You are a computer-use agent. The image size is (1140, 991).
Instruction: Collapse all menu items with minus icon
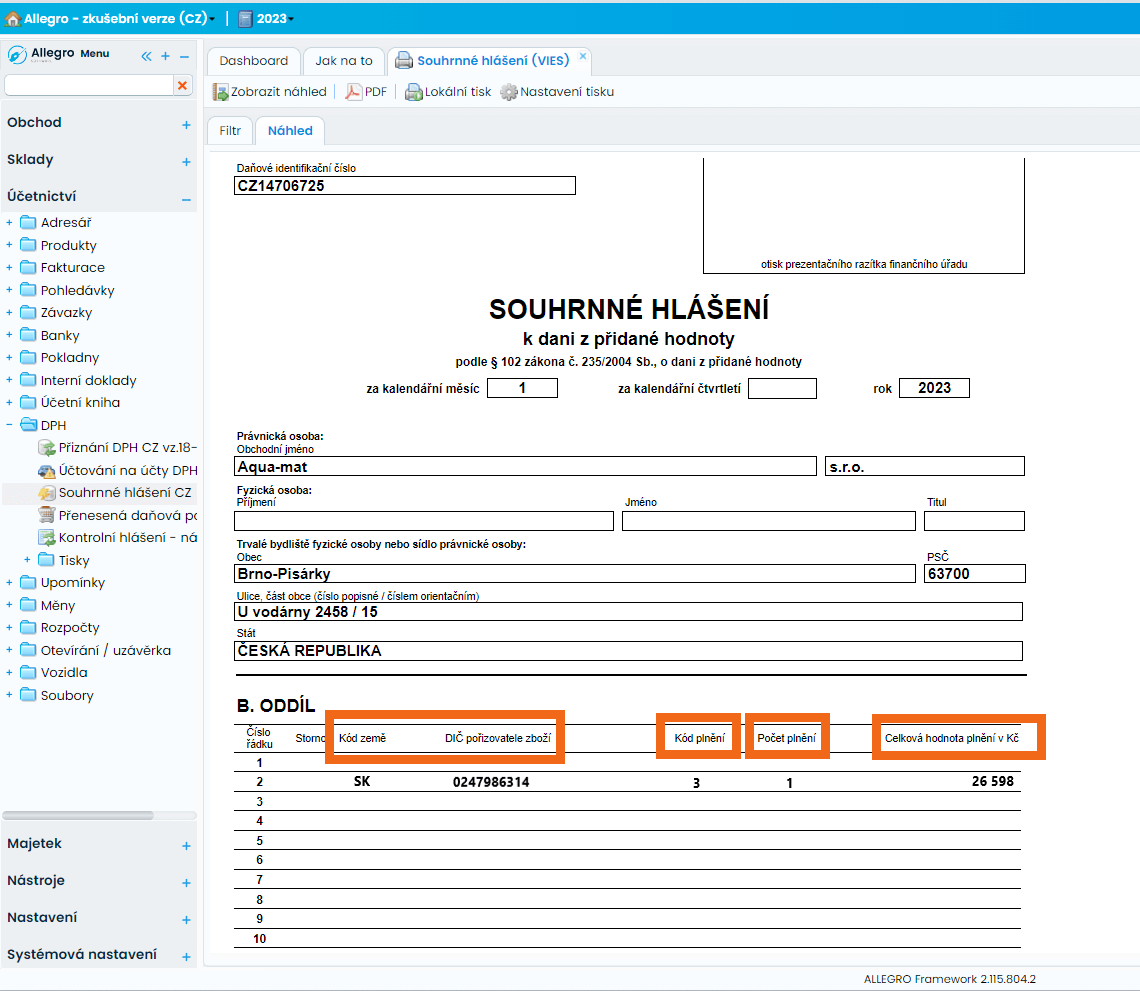185,56
